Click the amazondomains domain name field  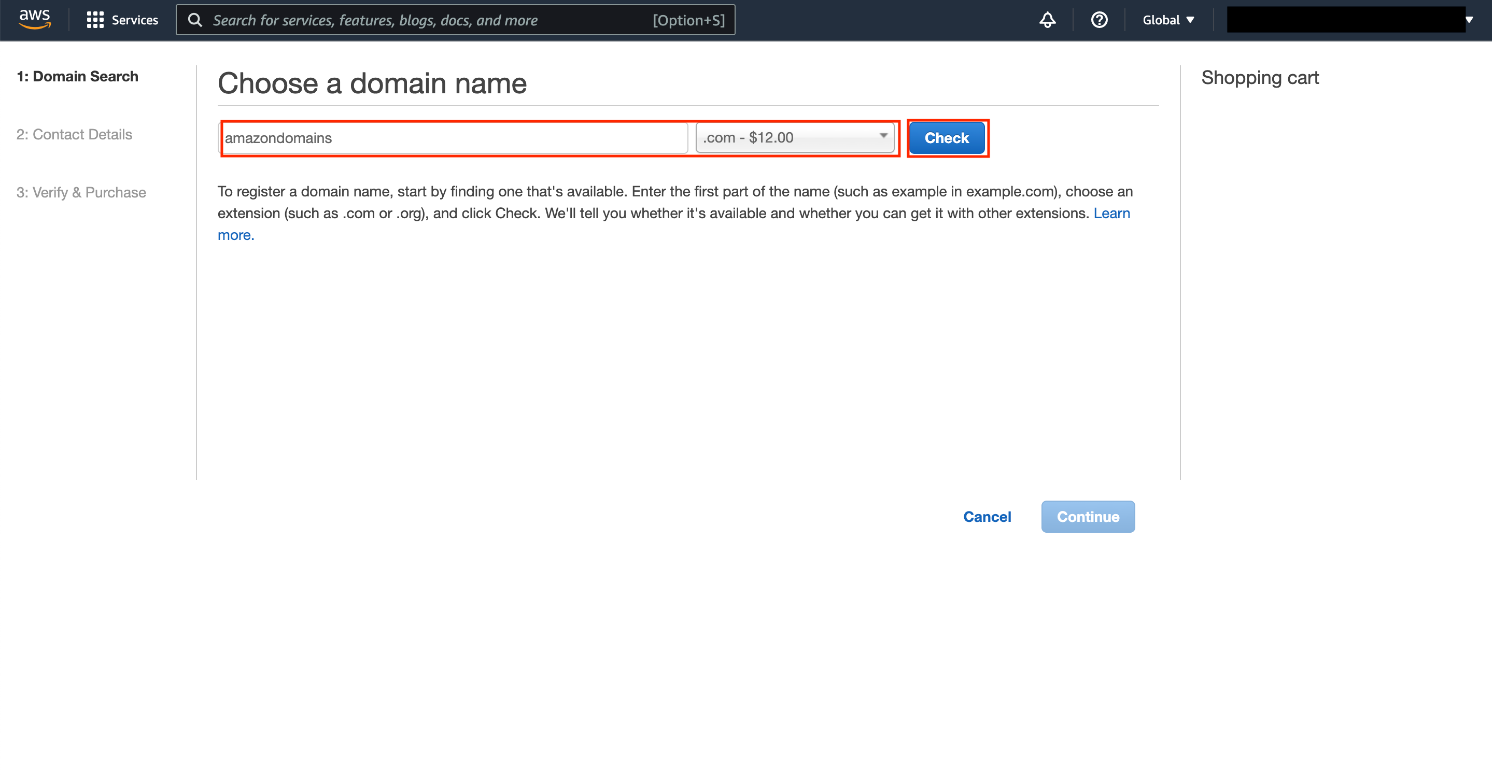(x=454, y=138)
